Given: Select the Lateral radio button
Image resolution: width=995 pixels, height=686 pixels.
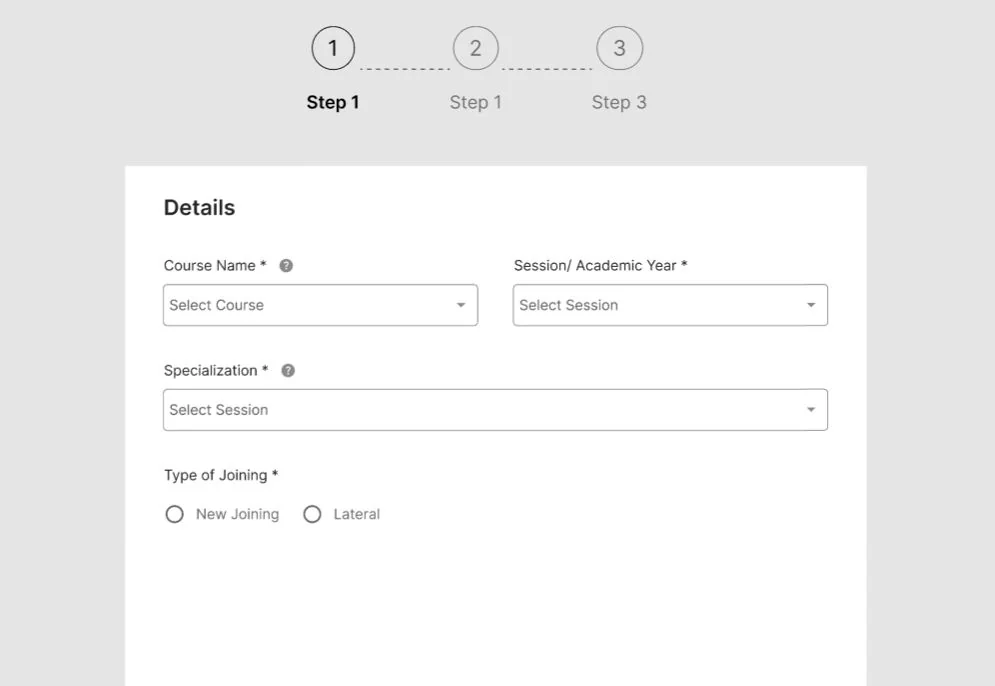Looking at the screenshot, I should [x=312, y=514].
